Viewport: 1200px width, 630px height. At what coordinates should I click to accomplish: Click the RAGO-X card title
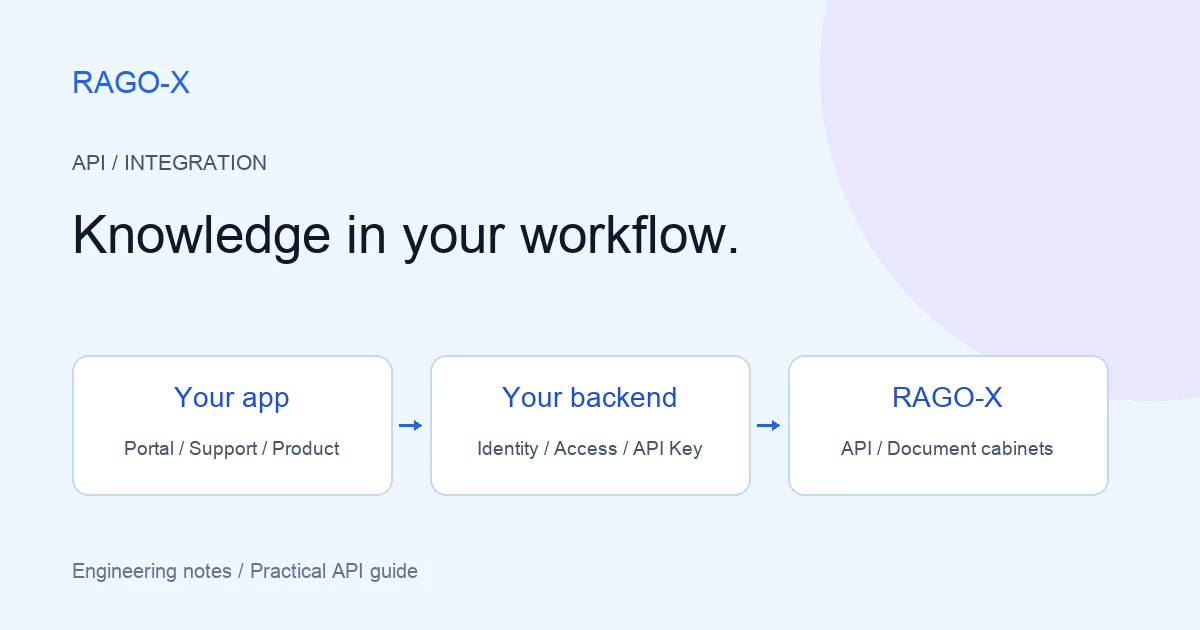tap(947, 397)
